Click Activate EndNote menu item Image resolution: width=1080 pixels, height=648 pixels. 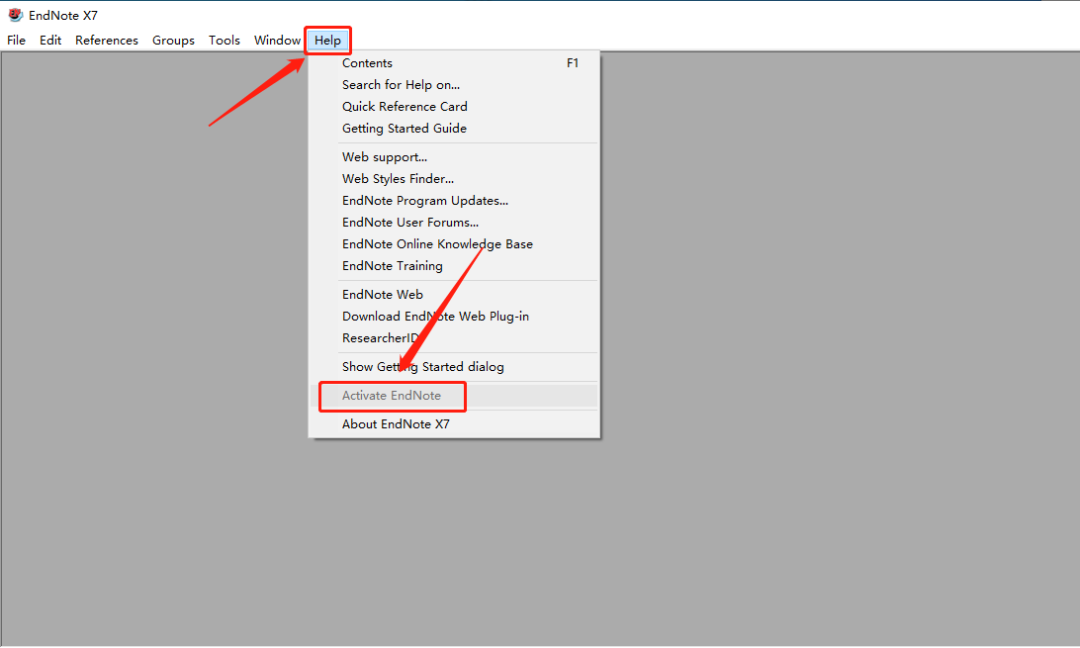455,395
